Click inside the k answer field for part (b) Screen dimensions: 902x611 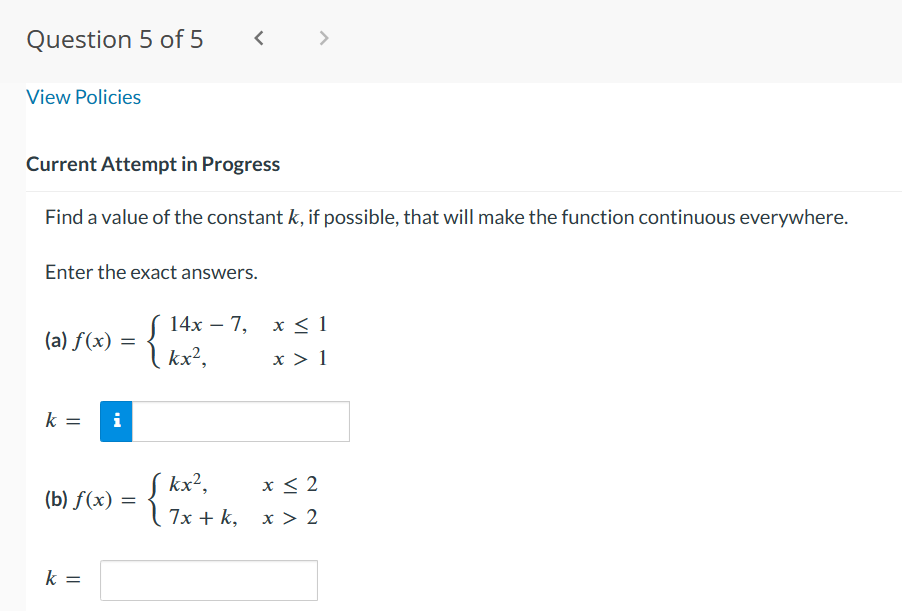(208, 580)
